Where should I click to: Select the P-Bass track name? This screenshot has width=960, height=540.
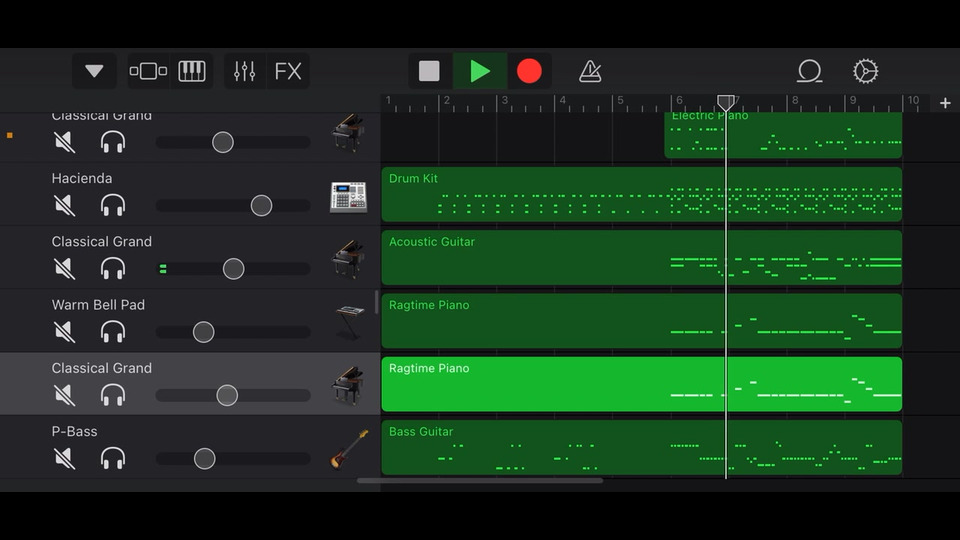pyautogui.click(x=74, y=432)
